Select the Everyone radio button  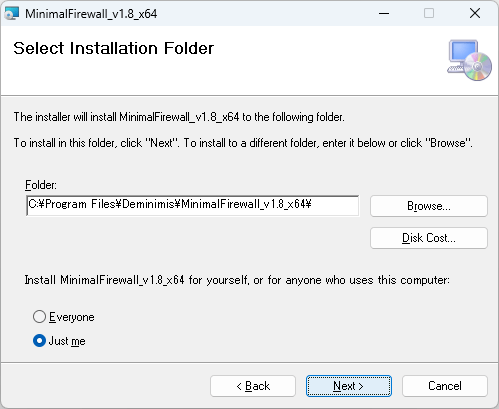[39, 317]
